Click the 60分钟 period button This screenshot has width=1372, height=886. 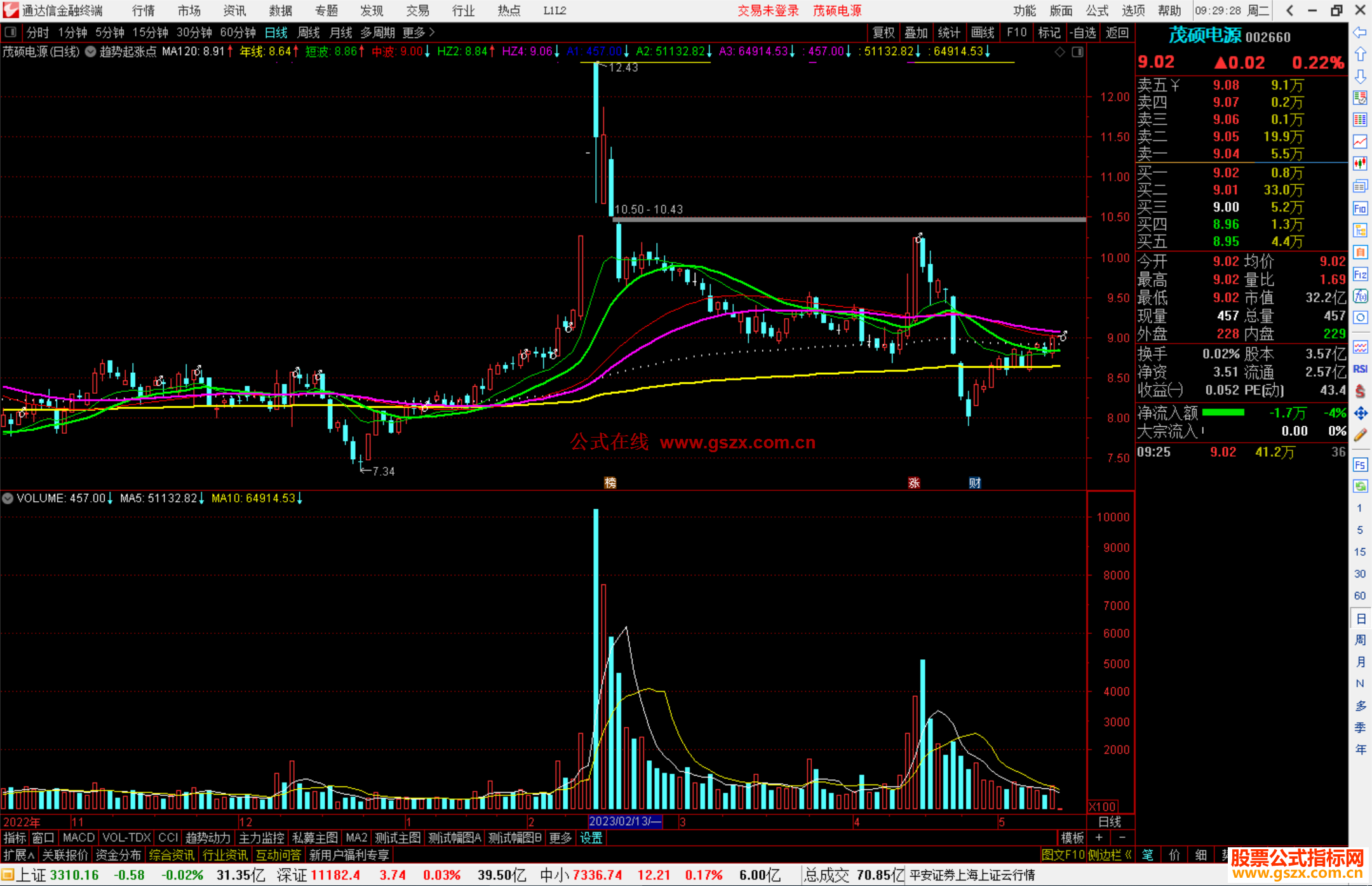pyautogui.click(x=238, y=32)
